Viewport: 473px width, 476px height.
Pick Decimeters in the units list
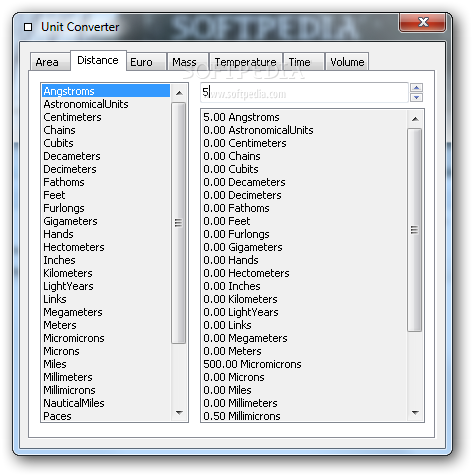pos(106,169)
